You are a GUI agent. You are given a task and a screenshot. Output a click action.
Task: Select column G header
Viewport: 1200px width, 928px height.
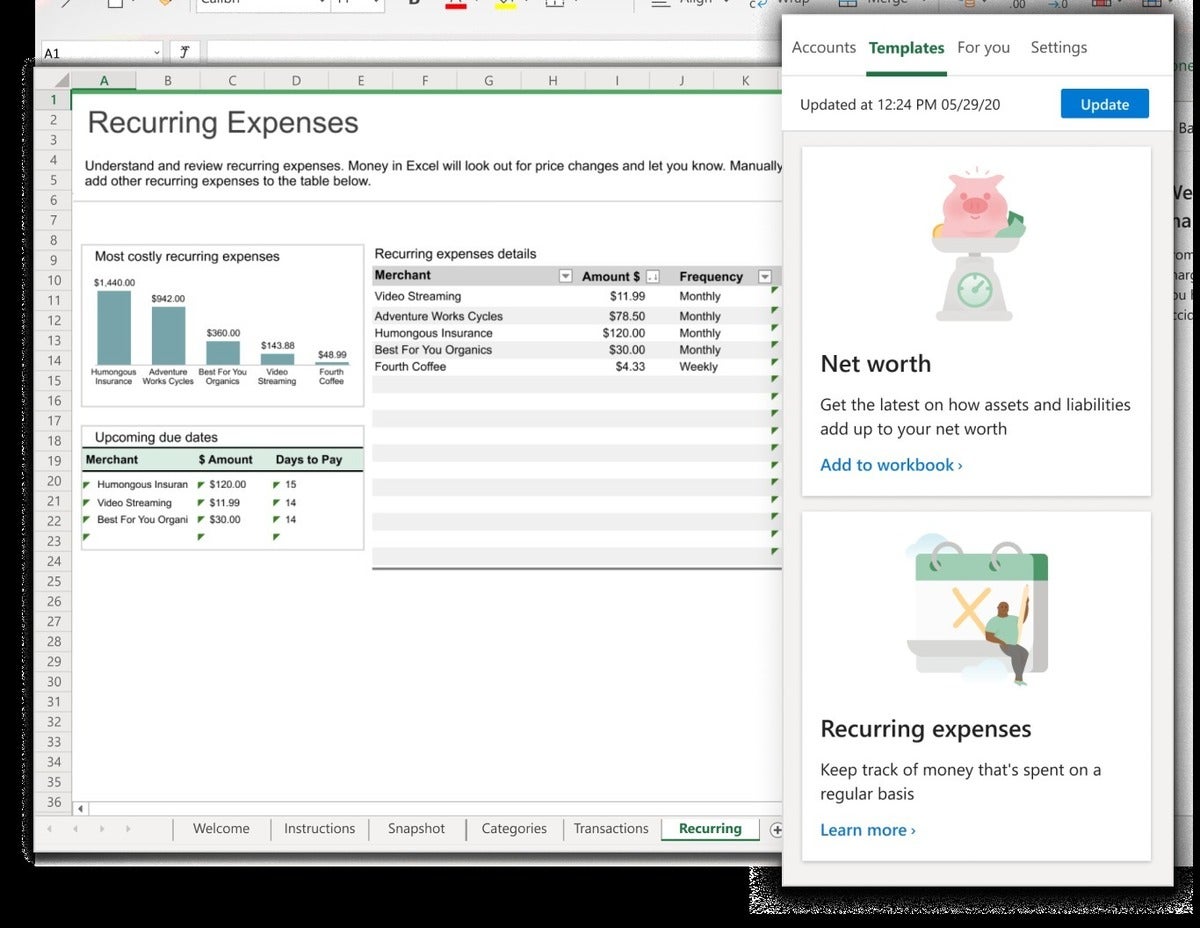click(x=488, y=81)
